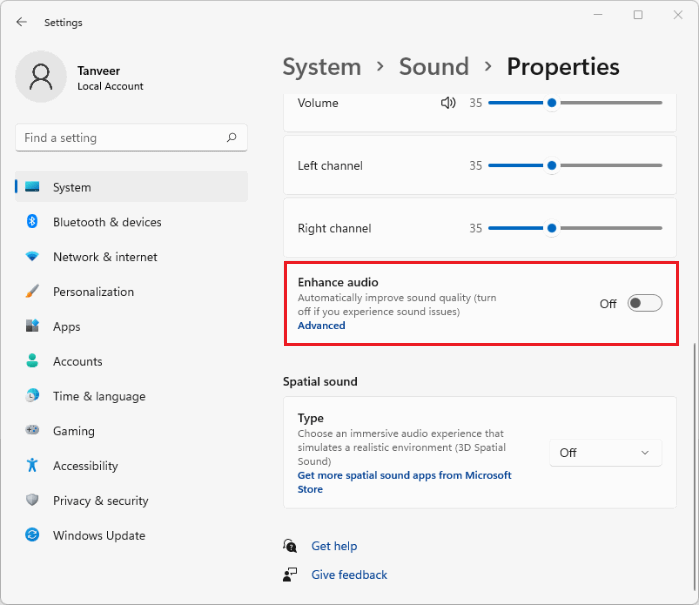Screen dimensions: 699x605
Task: Click the Get help link
Action: 334,546
